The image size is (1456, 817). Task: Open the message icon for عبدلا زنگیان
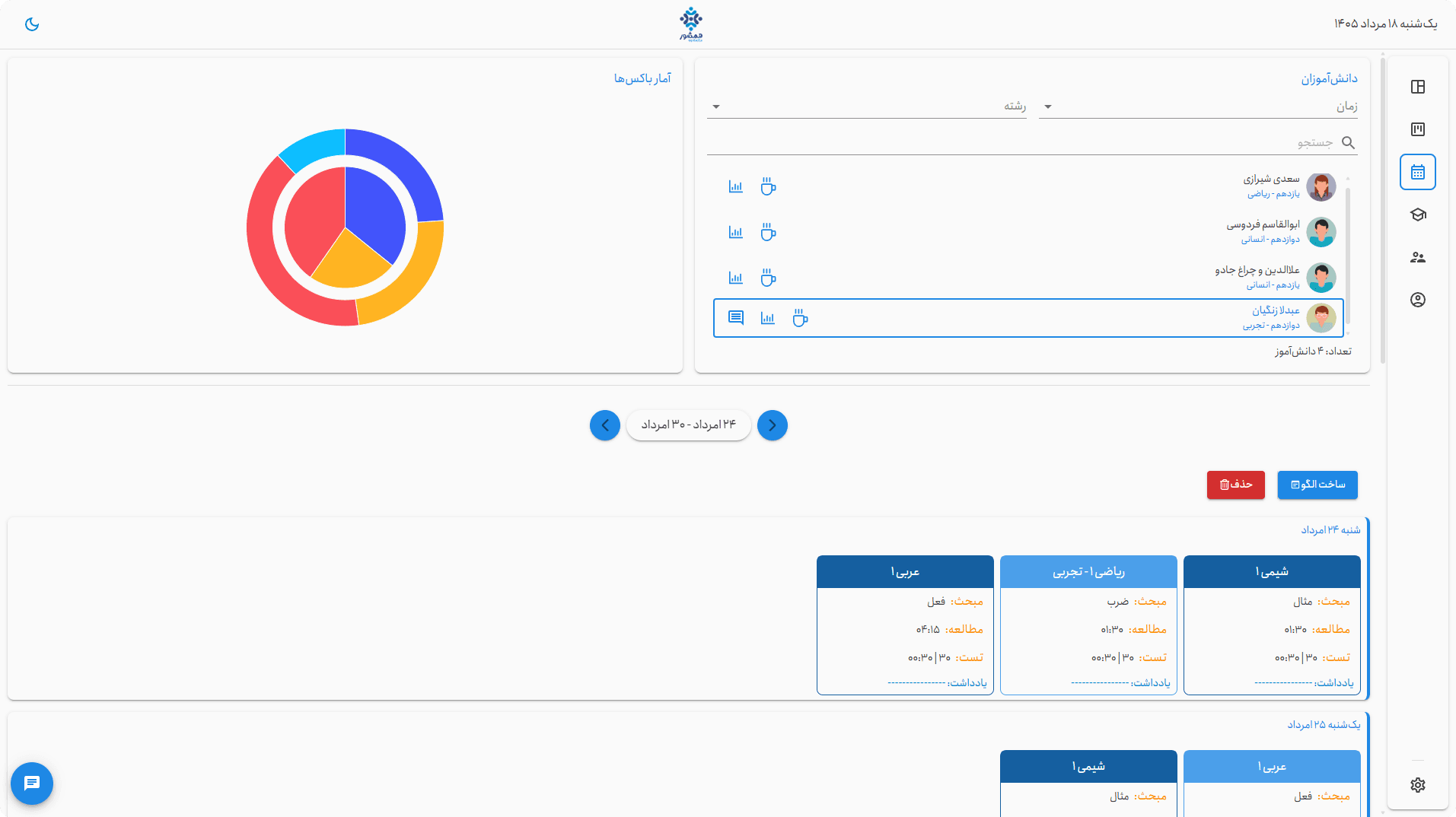(735, 318)
